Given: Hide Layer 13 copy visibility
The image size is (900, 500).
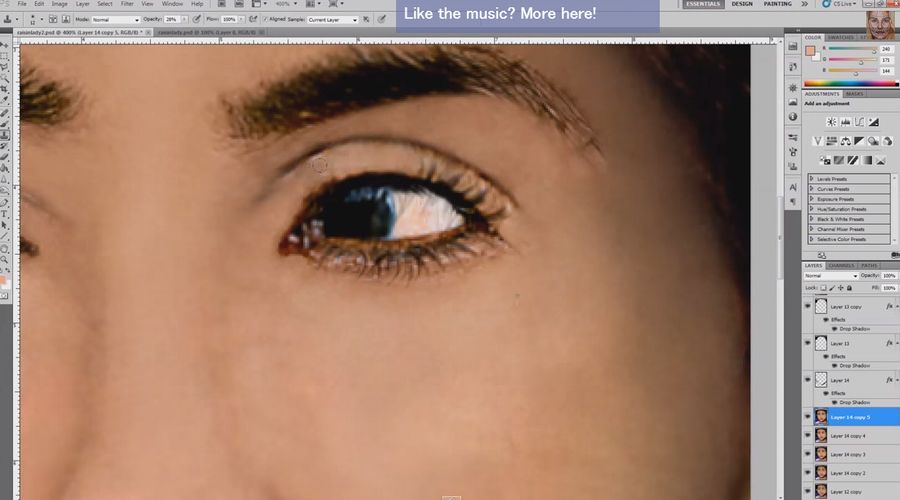Looking at the screenshot, I should pos(808,307).
